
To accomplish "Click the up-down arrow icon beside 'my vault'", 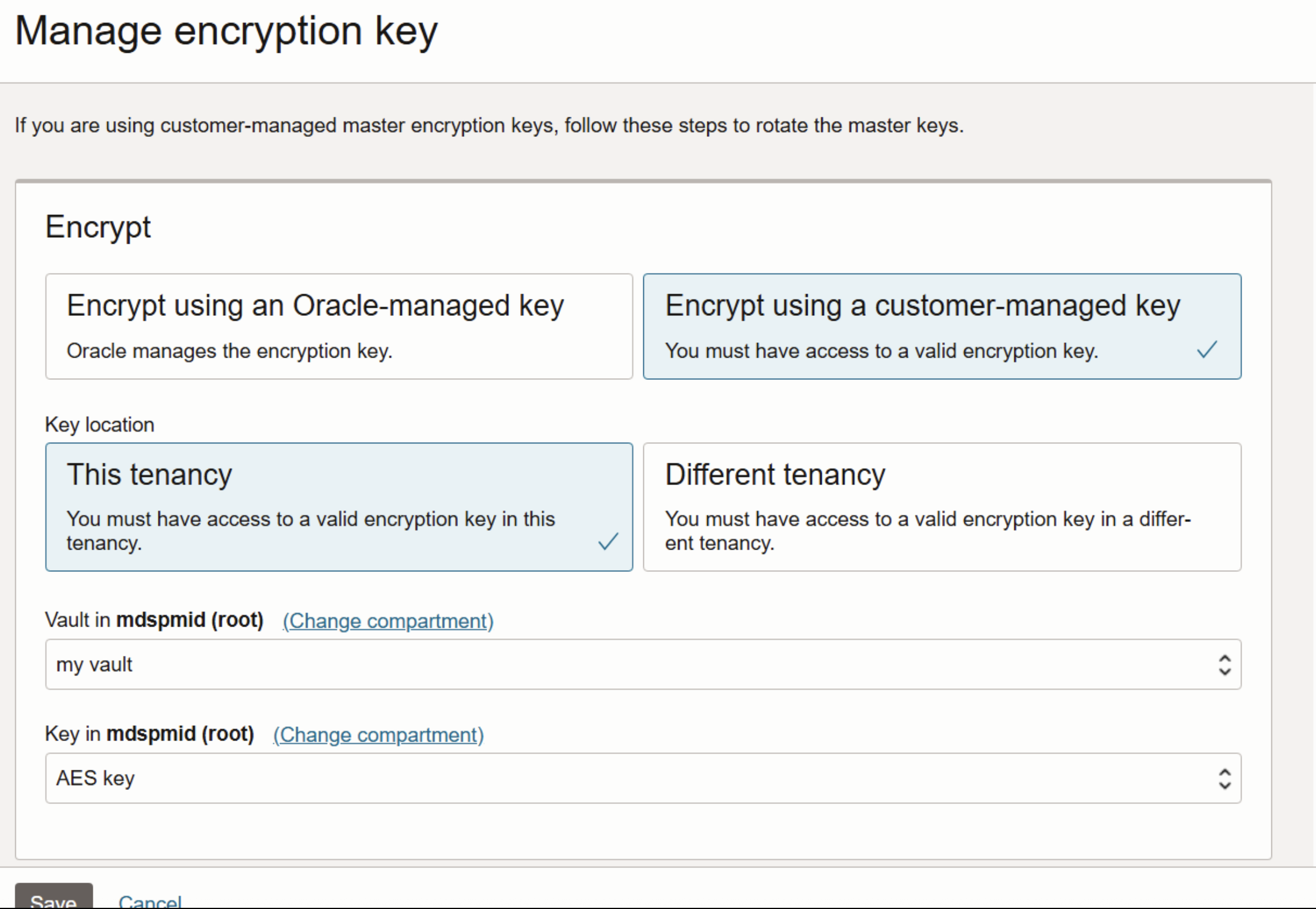I will click(x=1224, y=664).
